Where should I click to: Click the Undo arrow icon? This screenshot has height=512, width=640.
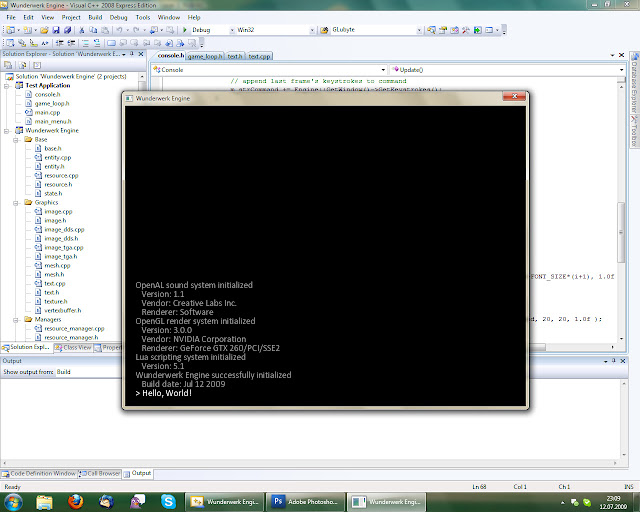[119, 30]
